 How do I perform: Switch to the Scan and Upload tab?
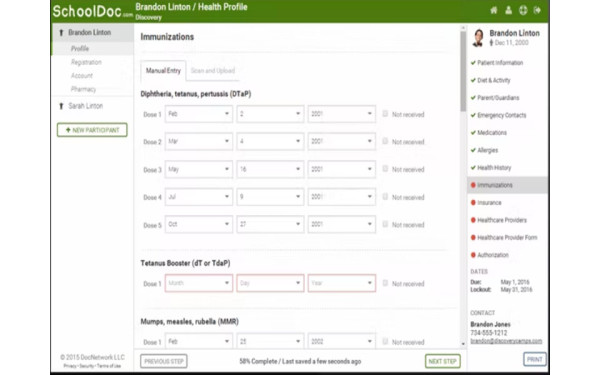click(x=213, y=71)
